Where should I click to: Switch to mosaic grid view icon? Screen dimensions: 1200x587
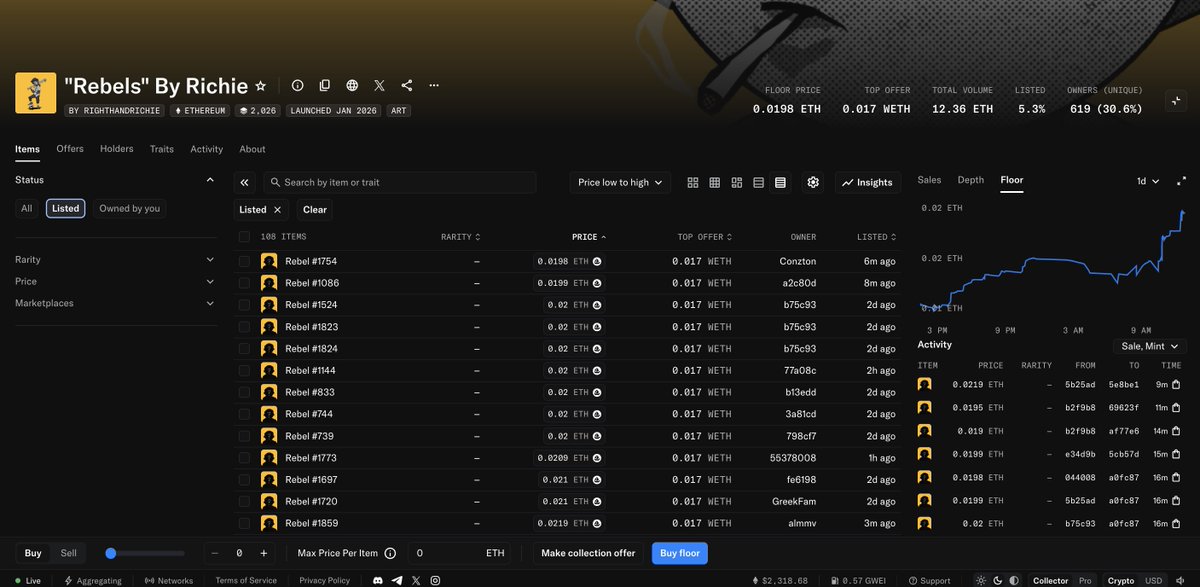tap(737, 182)
